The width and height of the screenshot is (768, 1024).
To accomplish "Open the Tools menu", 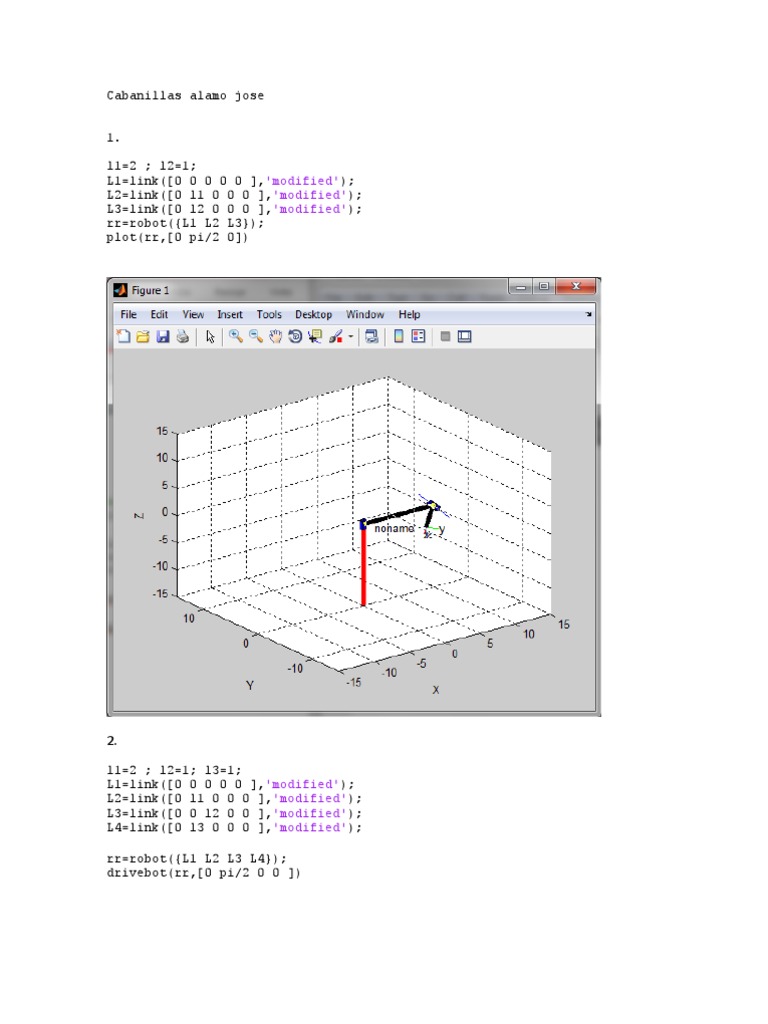I will pos(269,315).
